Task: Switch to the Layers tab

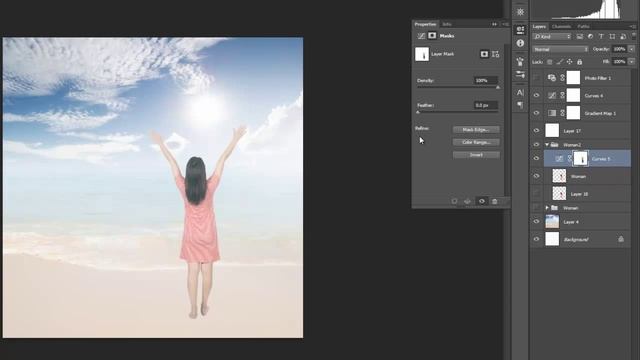Action: 539,27
